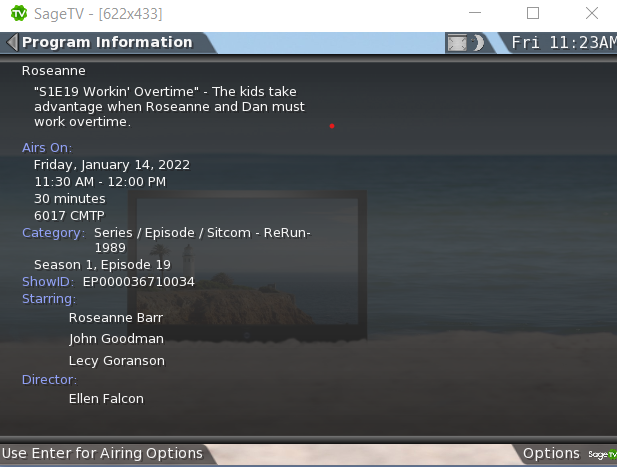Viewport: 617px width, 467px height.
Task: Select the ShowID value EP000036710034
Action: click(x=139, y=282)
